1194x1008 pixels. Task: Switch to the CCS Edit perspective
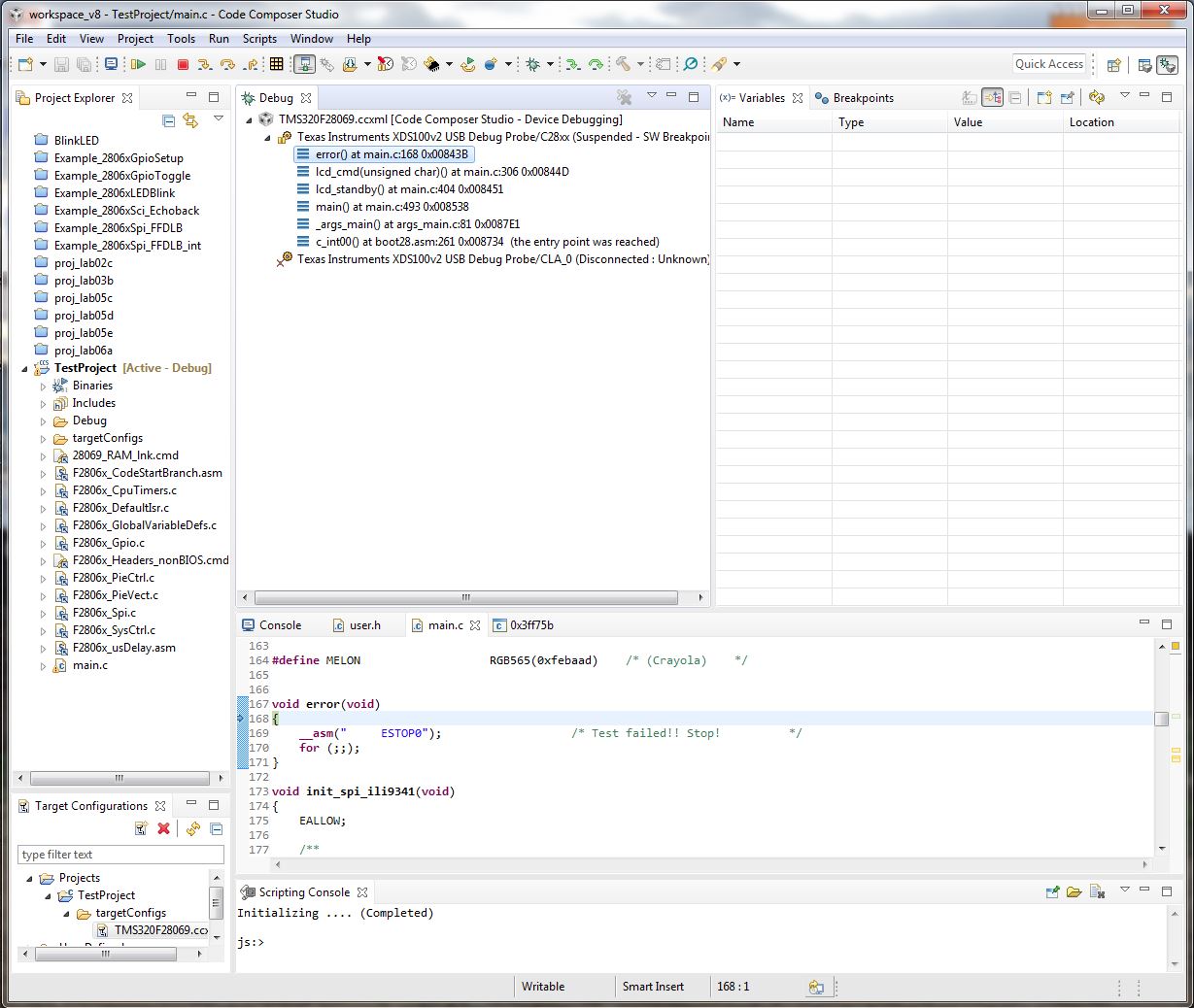[x=1145, y=65]
